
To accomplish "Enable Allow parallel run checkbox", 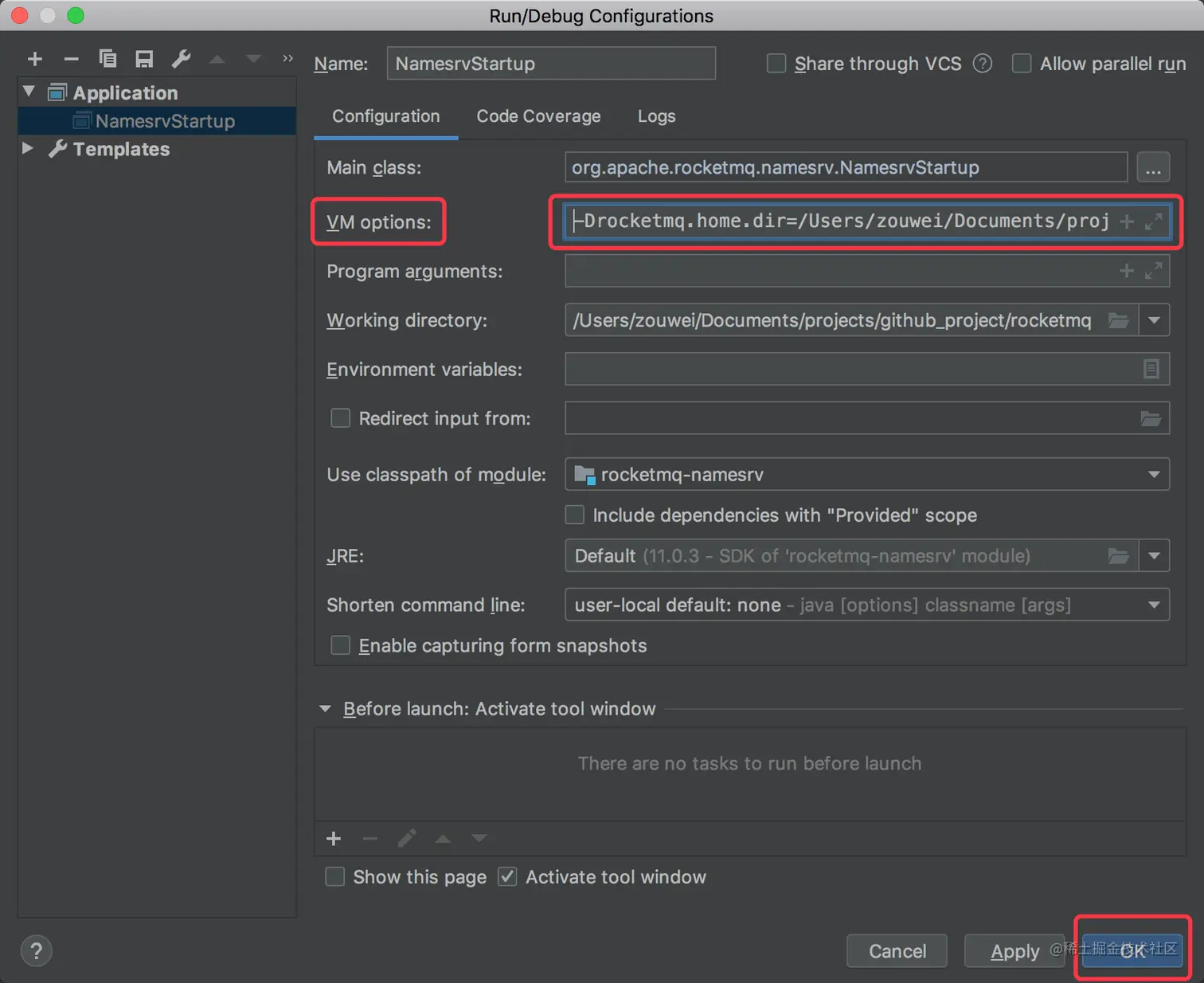I will pyautogui.click(x=1022, y=64).
